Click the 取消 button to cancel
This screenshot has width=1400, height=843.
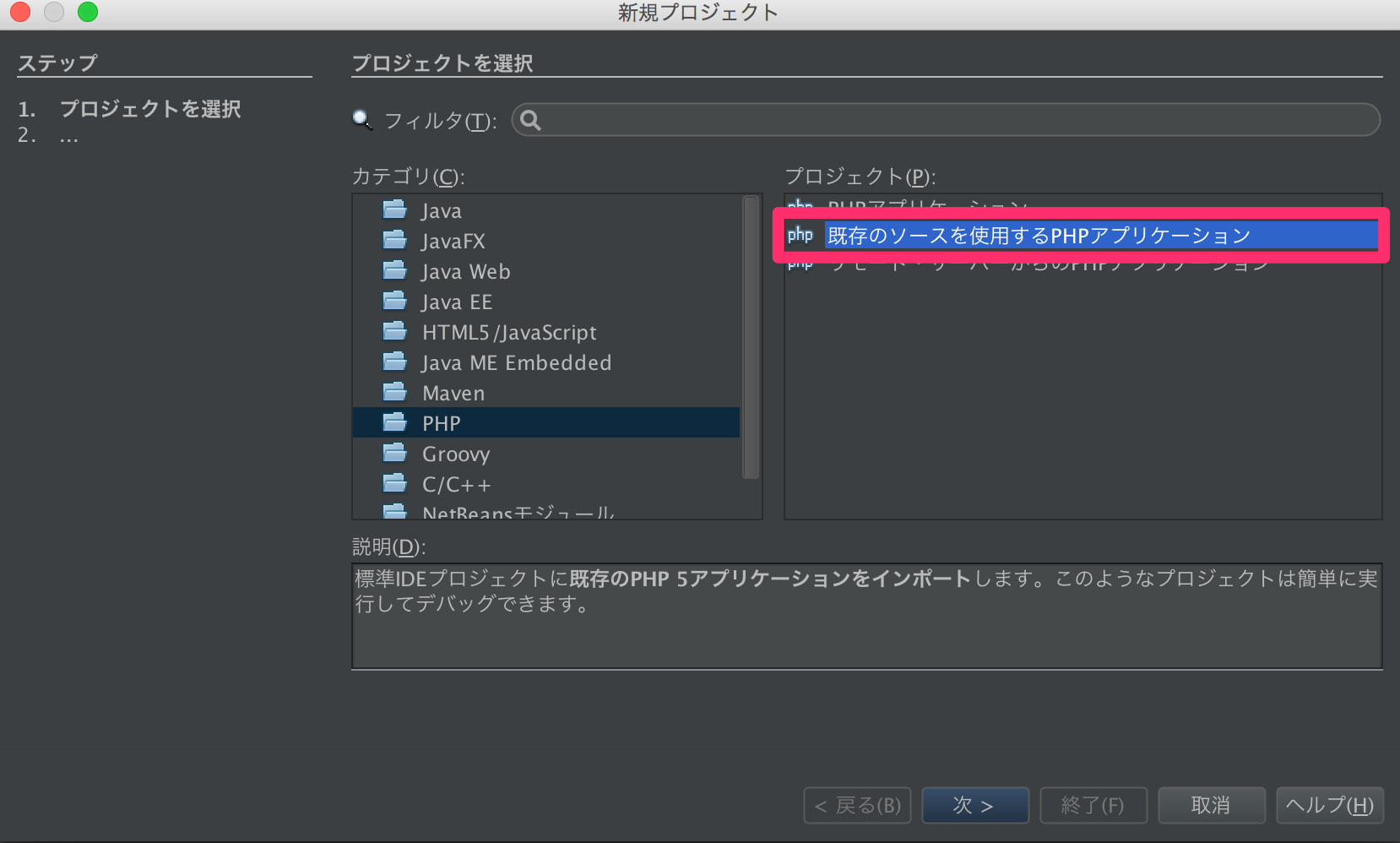coord(1212,805)
